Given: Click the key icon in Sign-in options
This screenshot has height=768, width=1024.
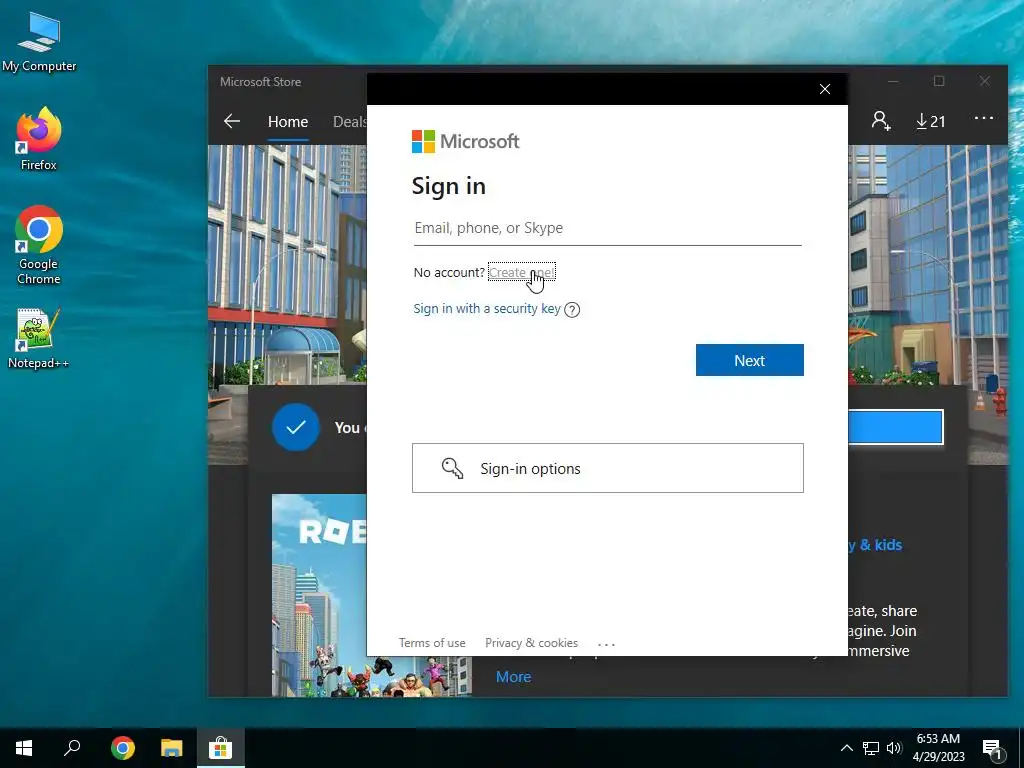Looking at the screenshot, I should (x=452, y=468).
